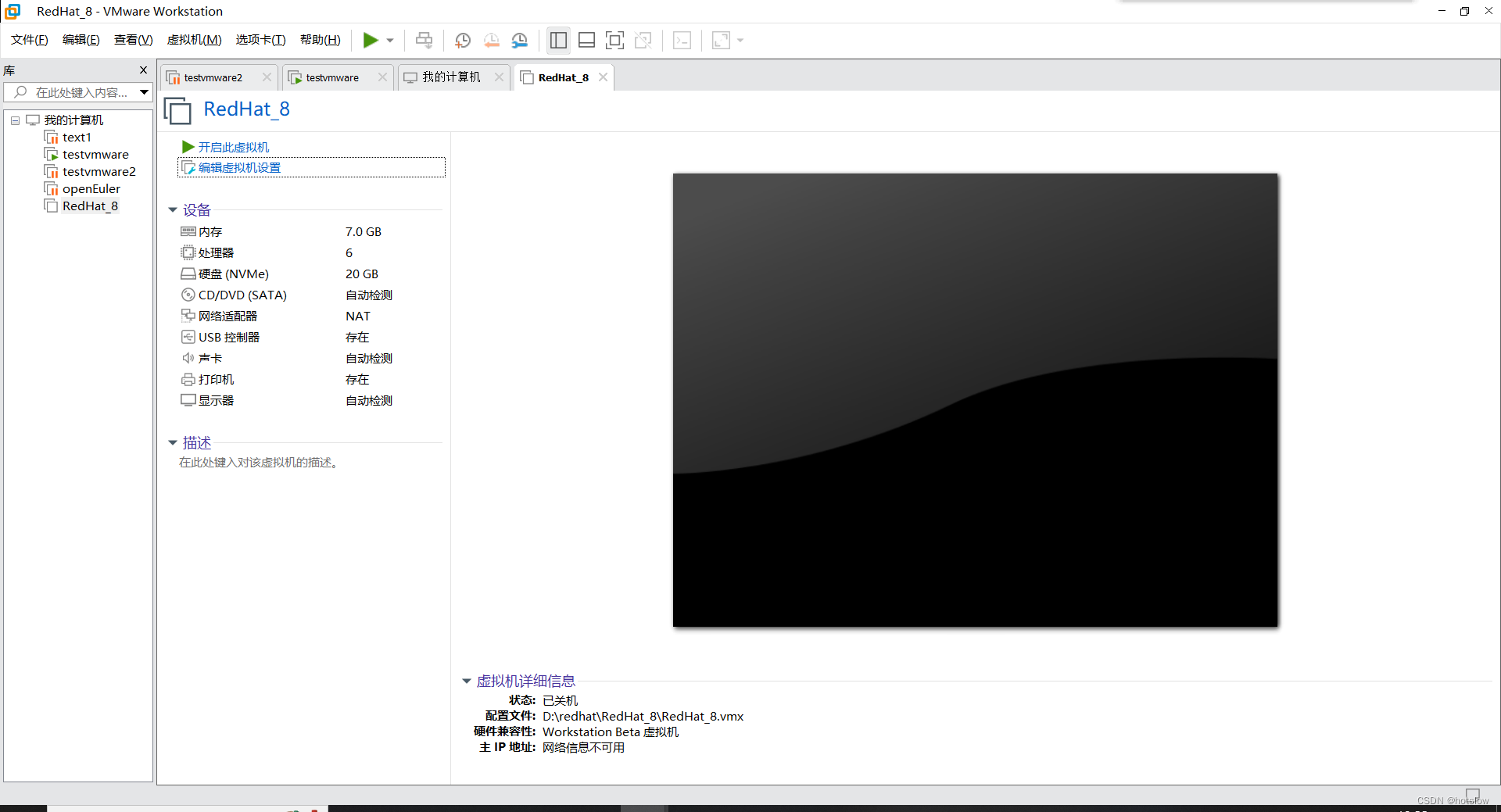Click Workstation Beta 虚拟机 compatibility value
Viewport: 1501px width, 812px height.
pyautogui.click(x=611, y=732)
